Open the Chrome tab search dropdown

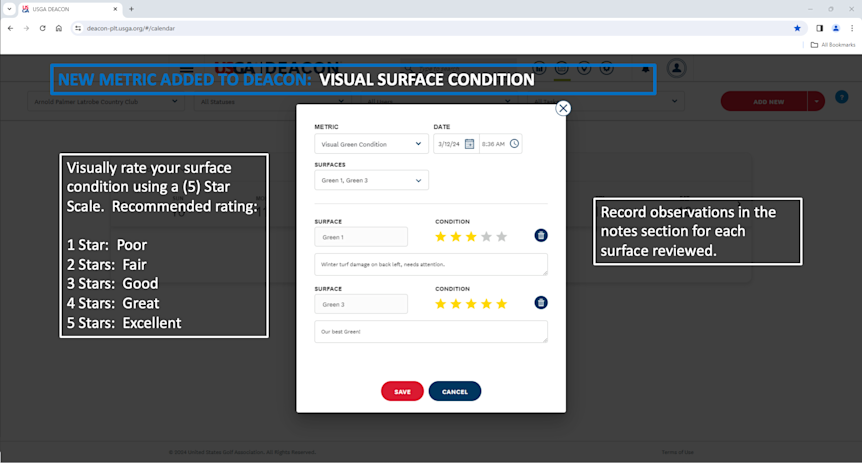pyautogui.click(x=9, y=9)
